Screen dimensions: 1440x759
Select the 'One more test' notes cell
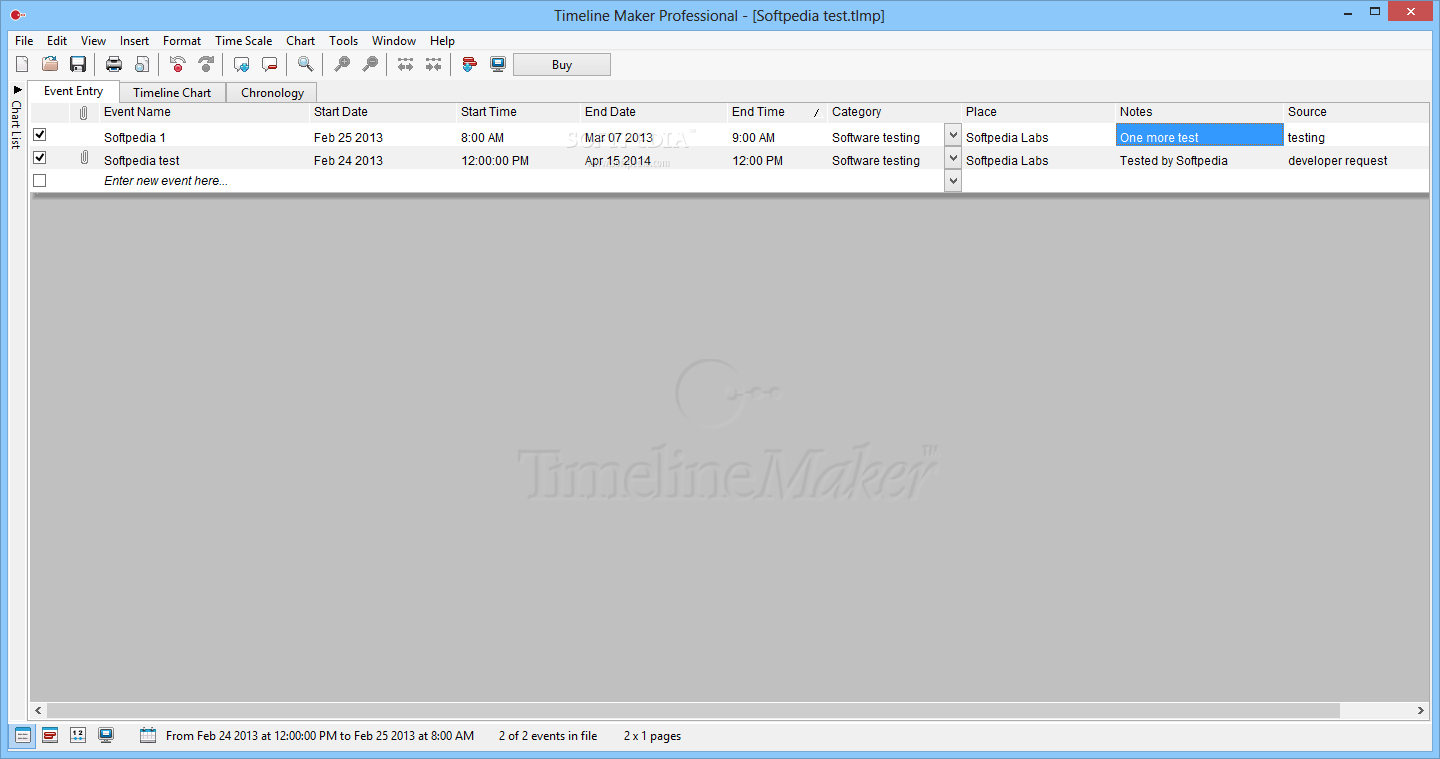click(1199, 135)
